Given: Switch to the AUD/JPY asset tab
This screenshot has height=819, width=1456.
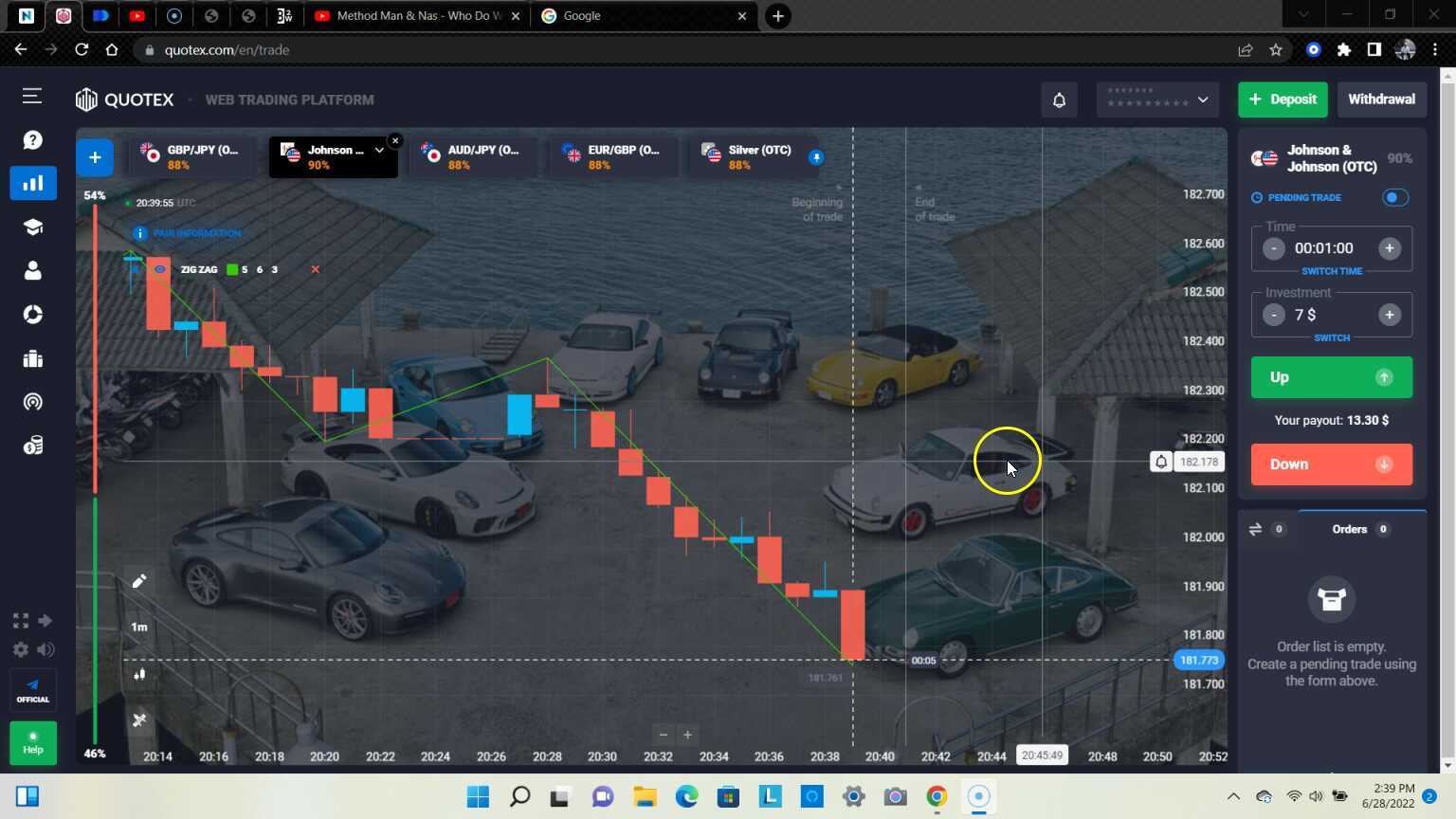Looking at the screenshot, I should 472,157.
